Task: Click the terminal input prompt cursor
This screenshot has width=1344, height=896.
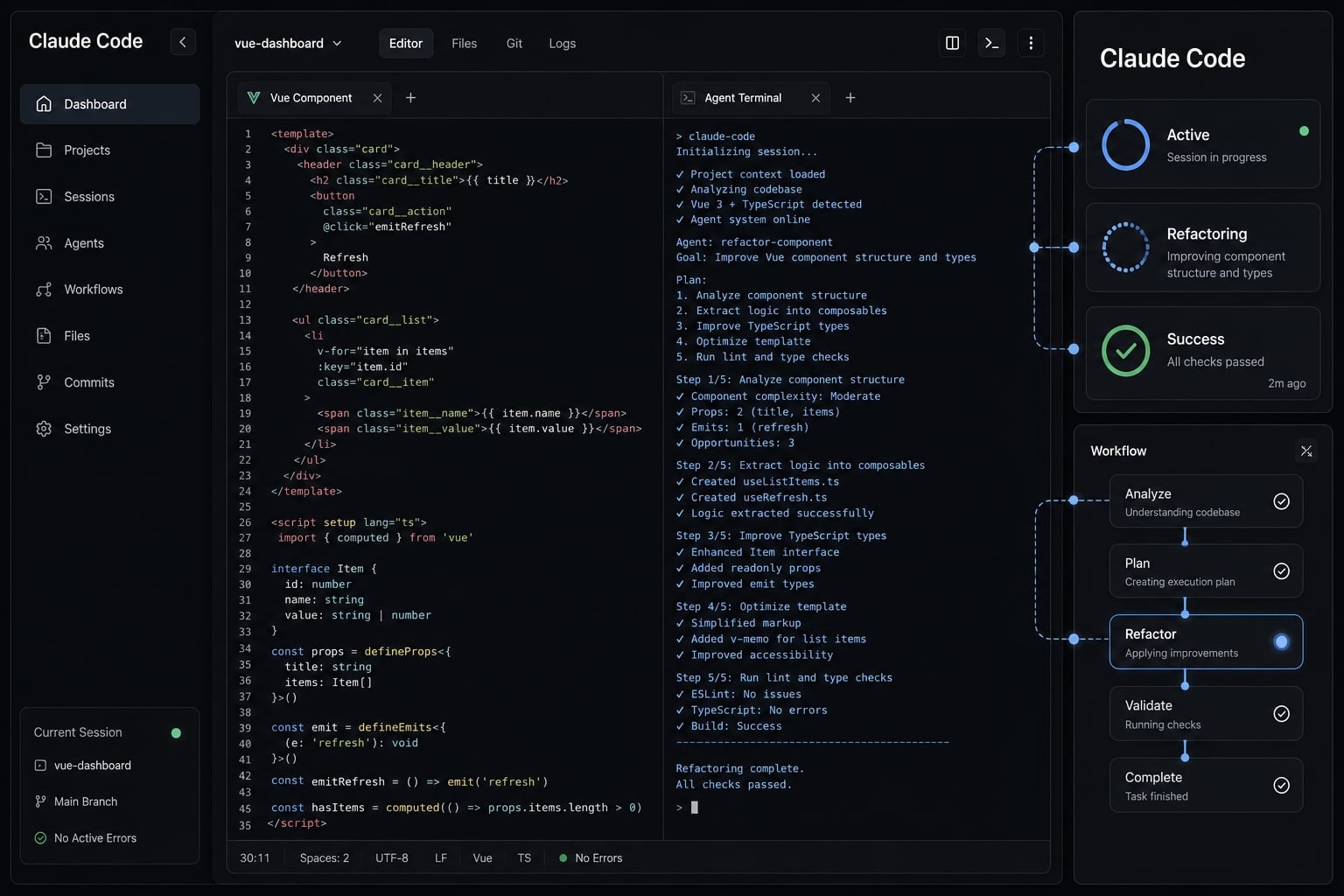Action: (x=695, y=808)
